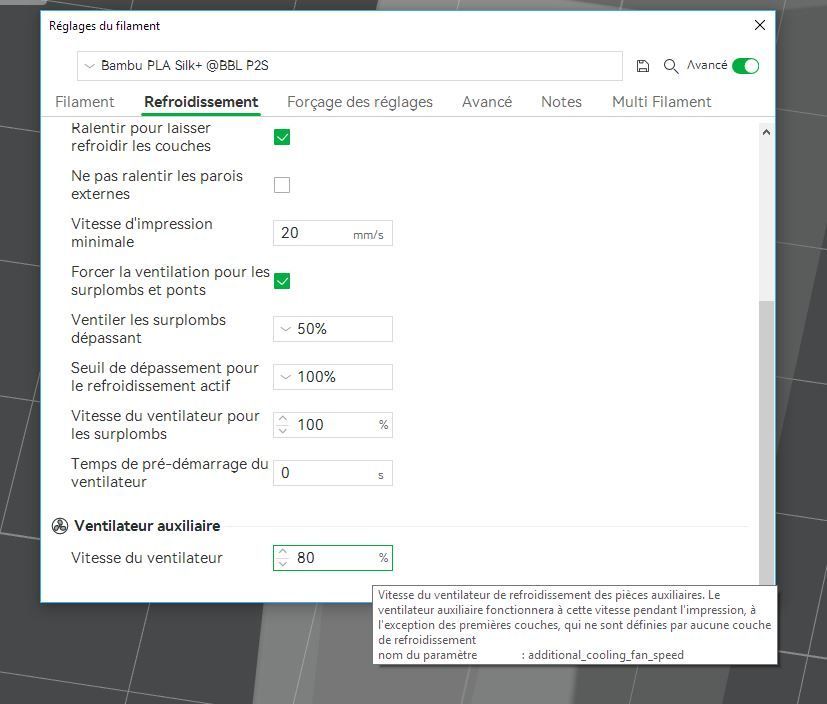The height and width of the screenshot is (704, 827).
Task: Decrease overhang fan speed with down arrow
Action: [283, 431]
